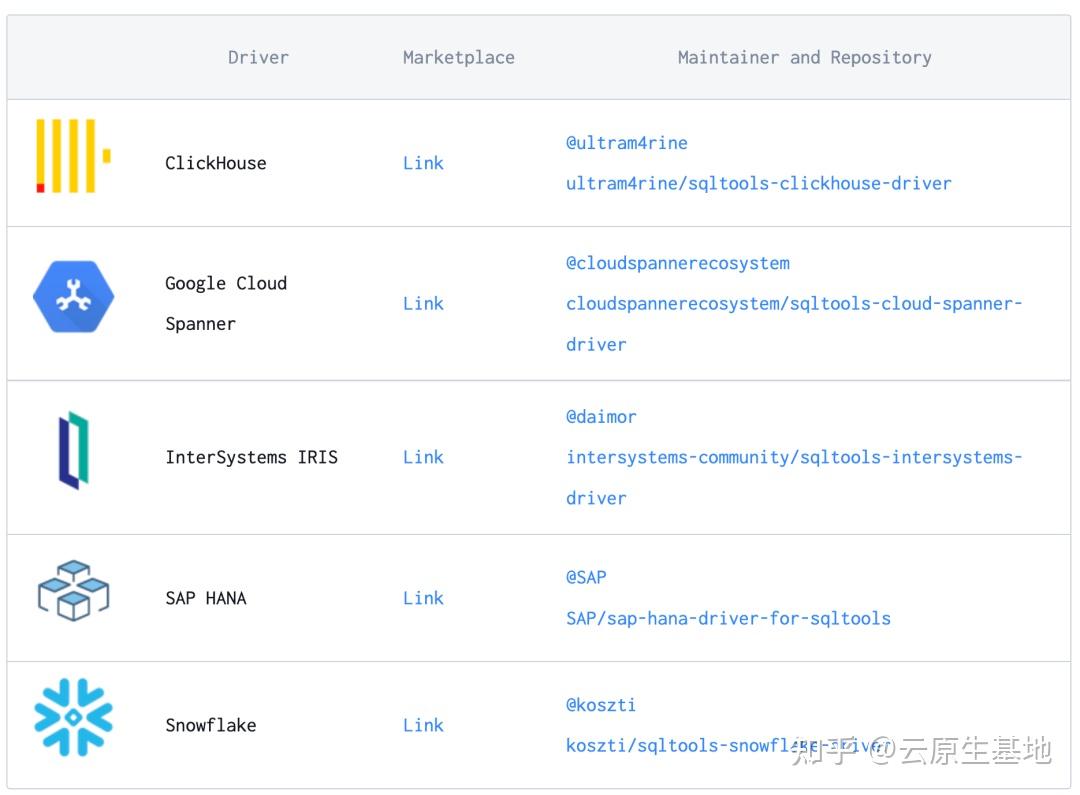Open the sqltools-intersystems-driver repository link
The image size is (1080, 795).
pyautogui.click(x=793, y=477)
